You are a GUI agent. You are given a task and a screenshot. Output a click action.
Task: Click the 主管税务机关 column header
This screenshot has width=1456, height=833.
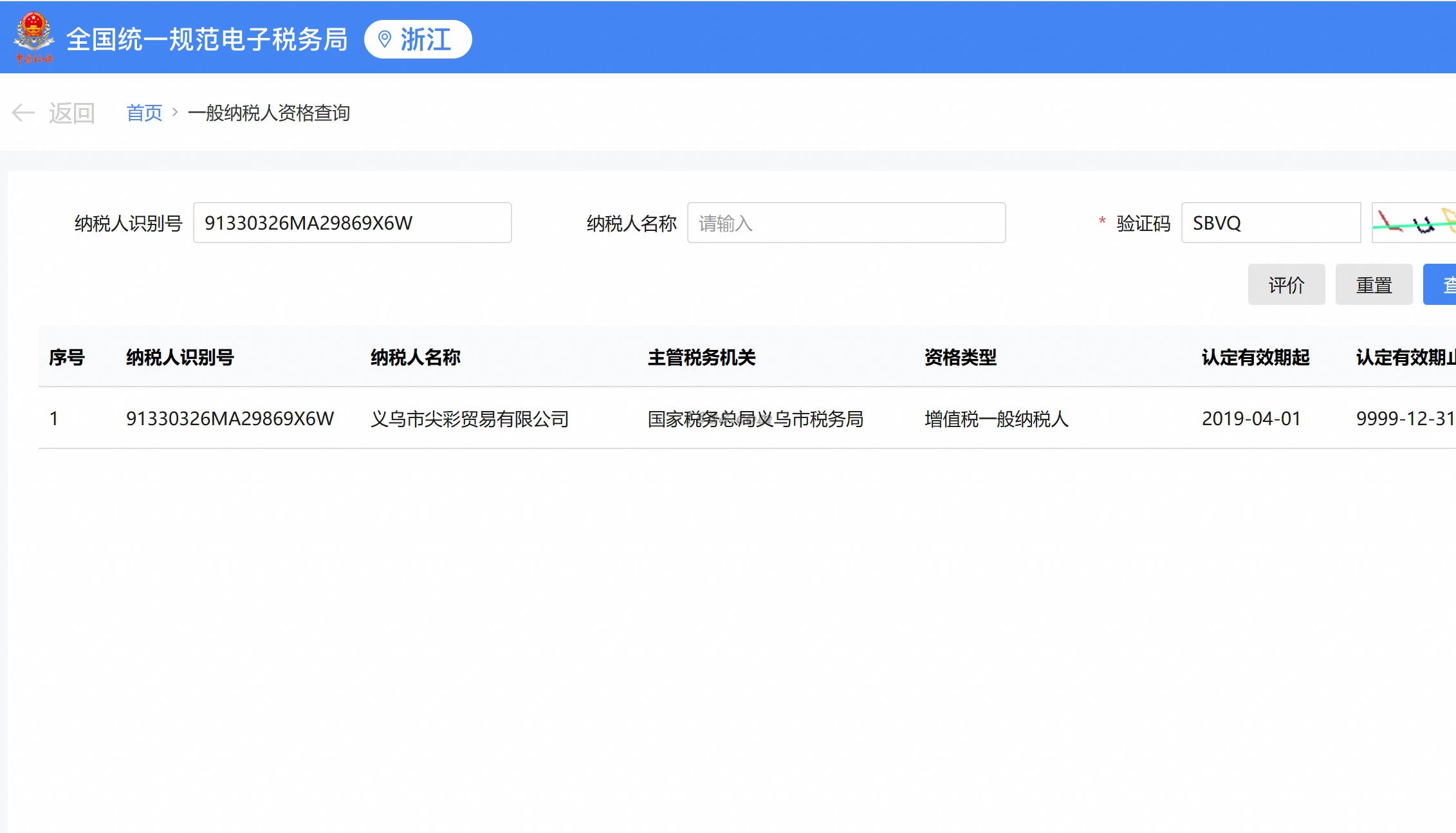[701, 357]
